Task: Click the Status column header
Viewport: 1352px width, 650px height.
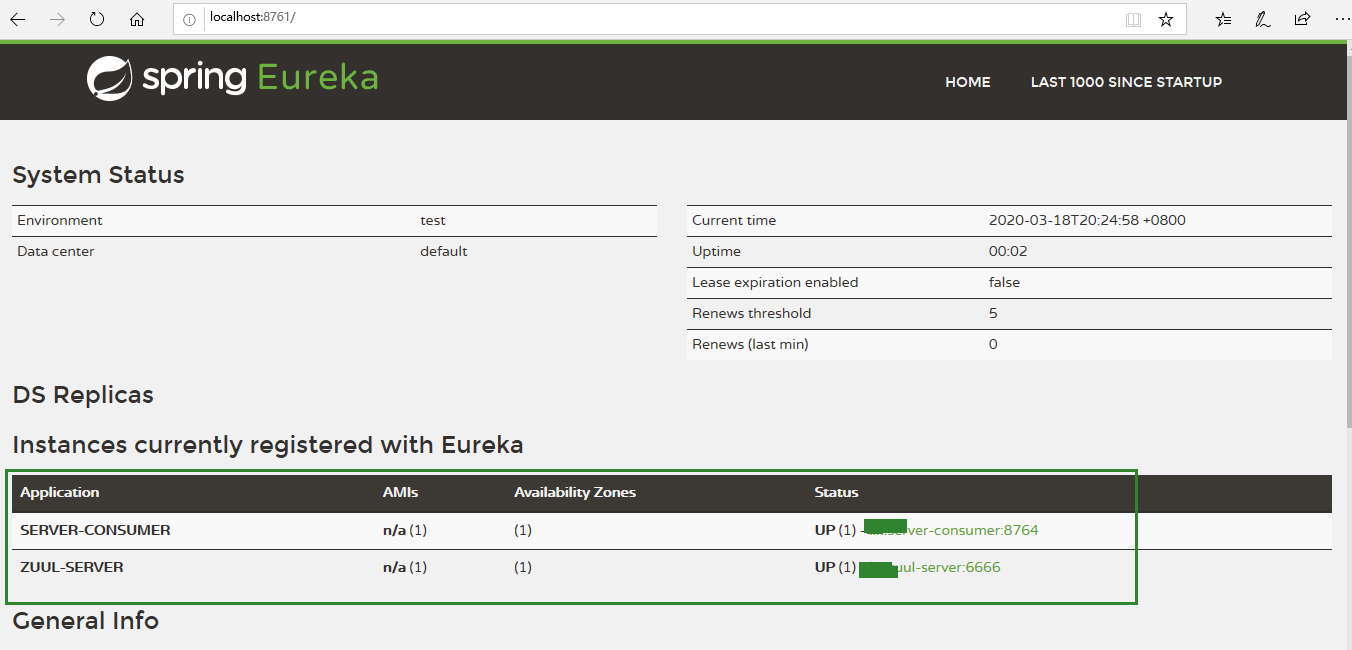Action: [x=837, y=492]
